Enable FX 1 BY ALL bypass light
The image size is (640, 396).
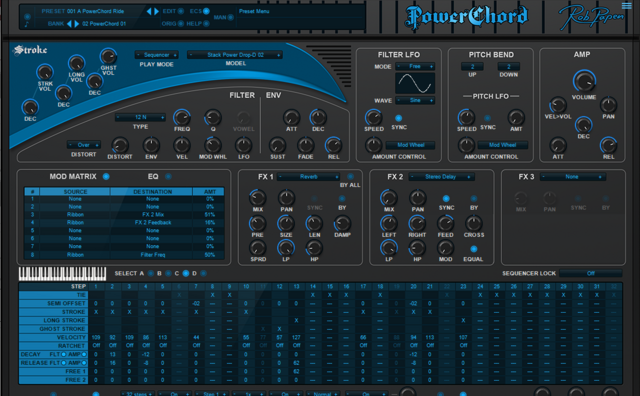[x=350, y=177]
